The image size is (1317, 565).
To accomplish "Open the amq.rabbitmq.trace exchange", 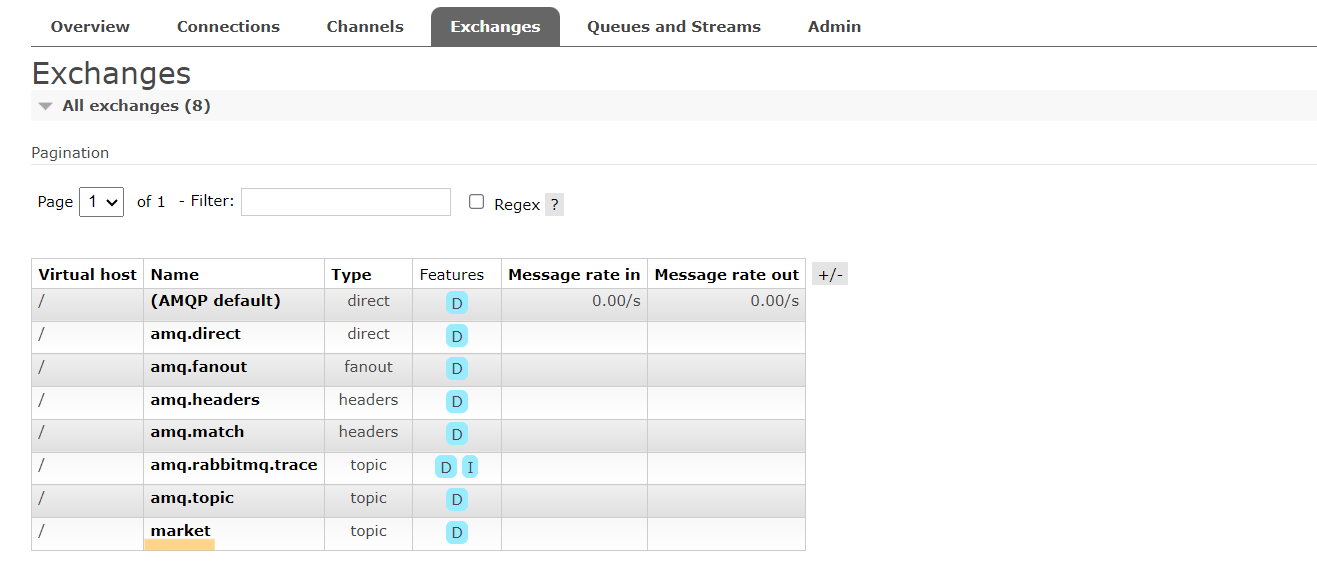I will [234, 465].
